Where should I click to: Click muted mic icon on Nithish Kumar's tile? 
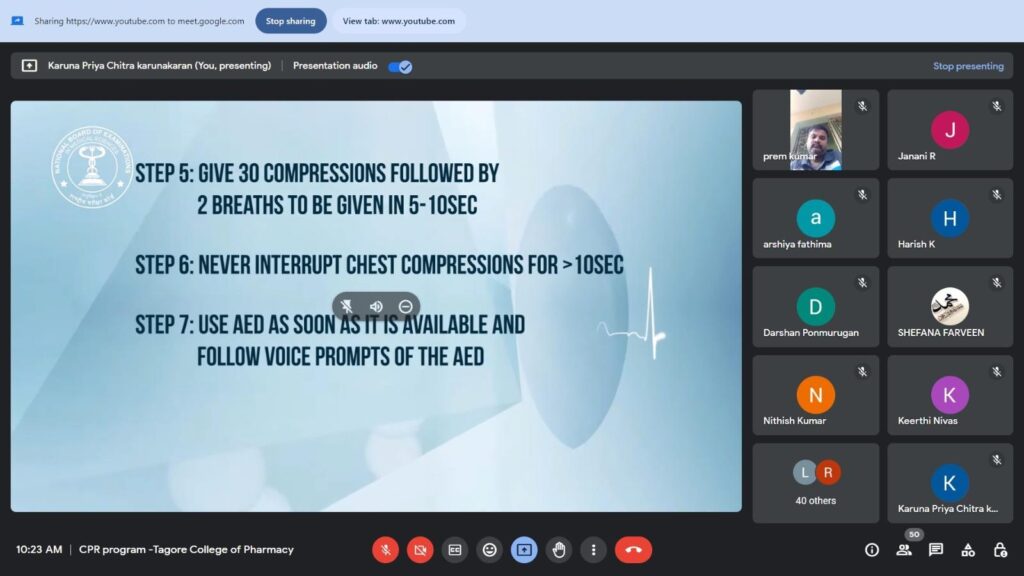[863, 372]
